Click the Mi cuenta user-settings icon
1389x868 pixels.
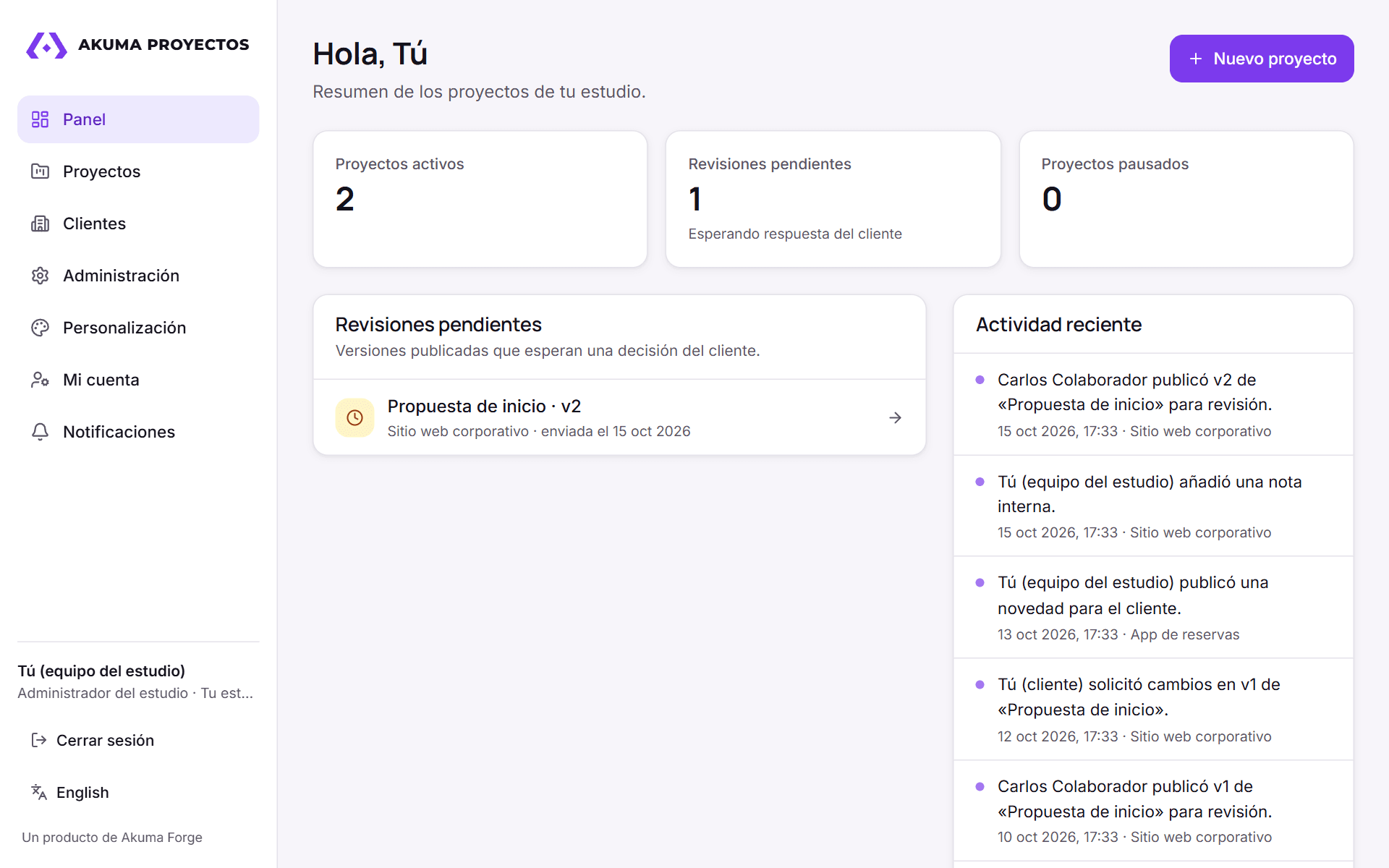click(40, 380)
